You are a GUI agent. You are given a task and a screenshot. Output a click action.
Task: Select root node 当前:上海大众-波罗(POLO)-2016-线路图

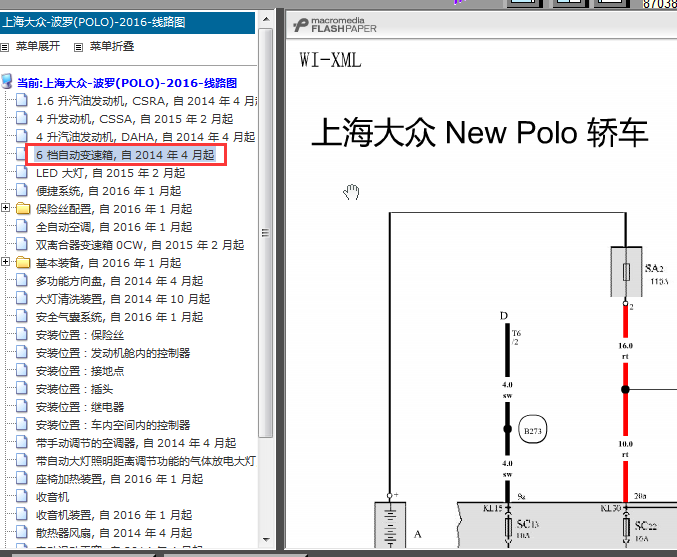[x=127, y=83]
